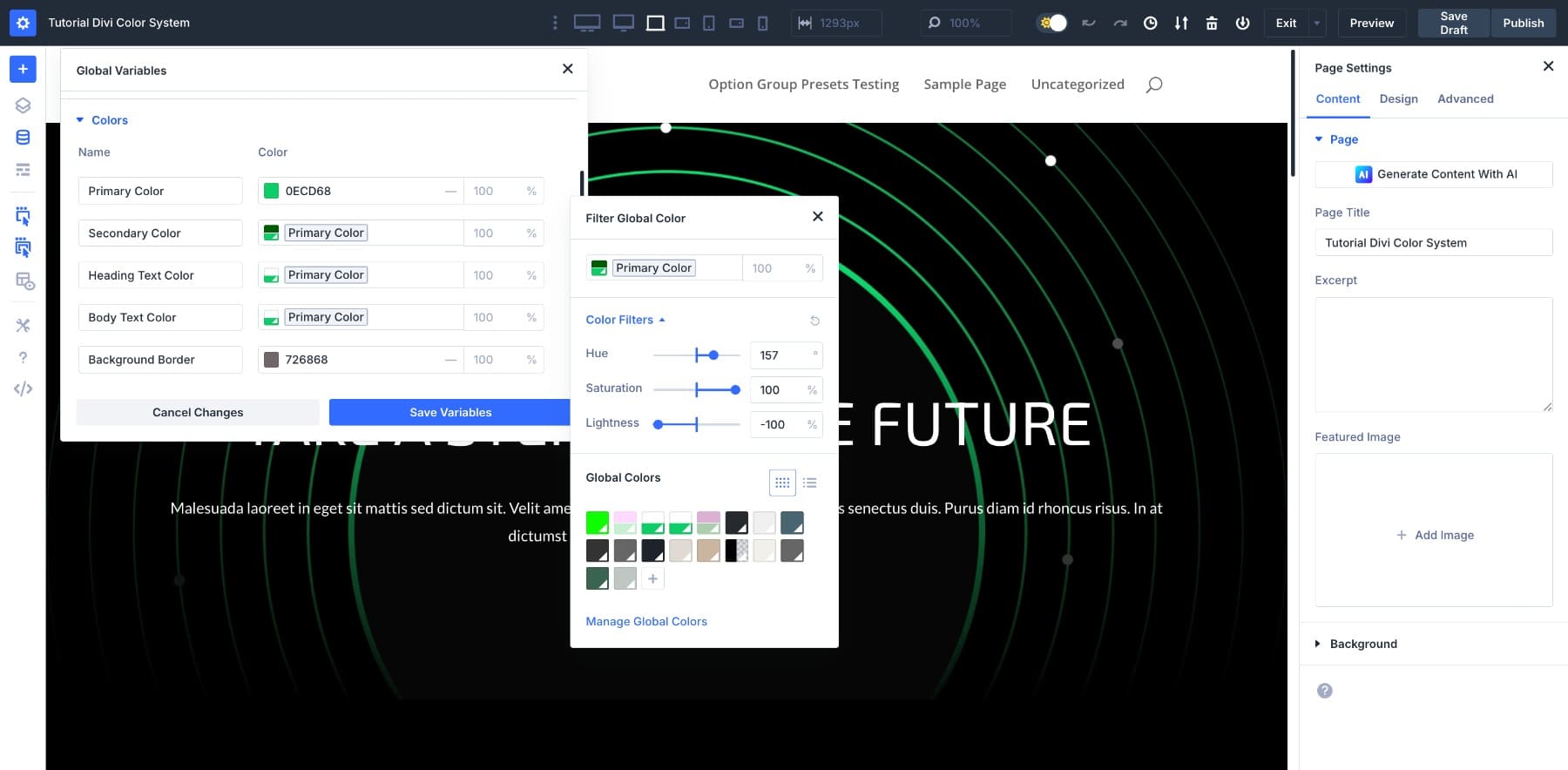This screenshot has width=1568, height=770.
Task: Open the Manage Global Colors link
Action: tap(646, 621)
